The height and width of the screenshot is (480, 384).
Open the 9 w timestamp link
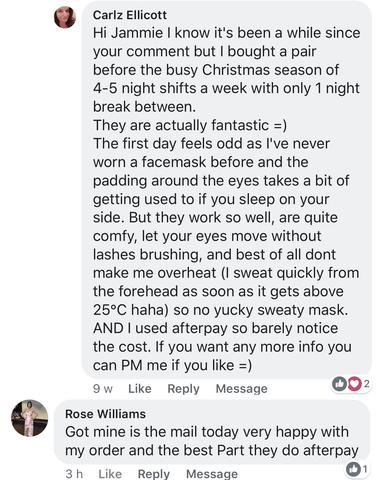(x=103, y=389)
